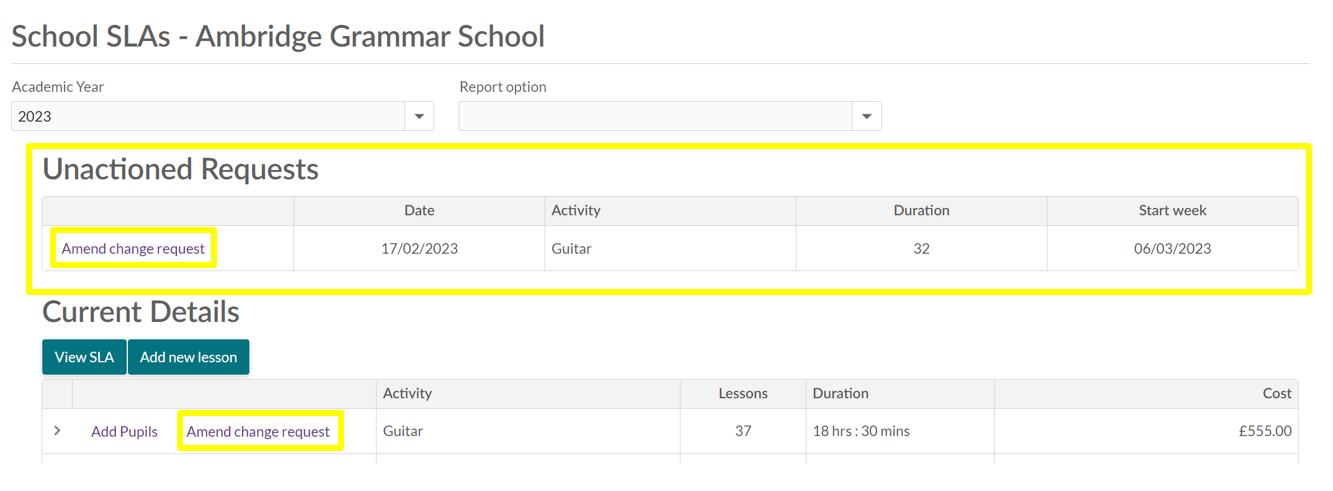
Task: Click the Academic Year field showing 2023
Action: click(208, 116)
